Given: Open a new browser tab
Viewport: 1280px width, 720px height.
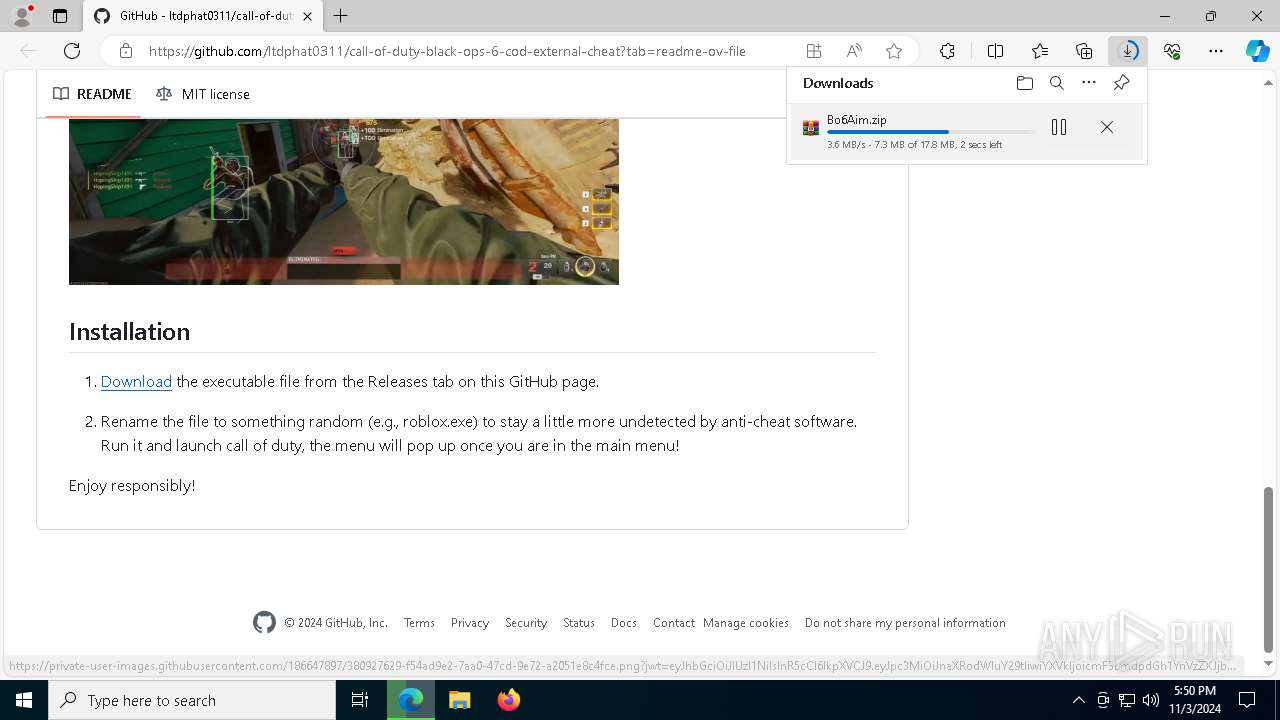Looking at the screenshot, I should click(x=341, y=16).
